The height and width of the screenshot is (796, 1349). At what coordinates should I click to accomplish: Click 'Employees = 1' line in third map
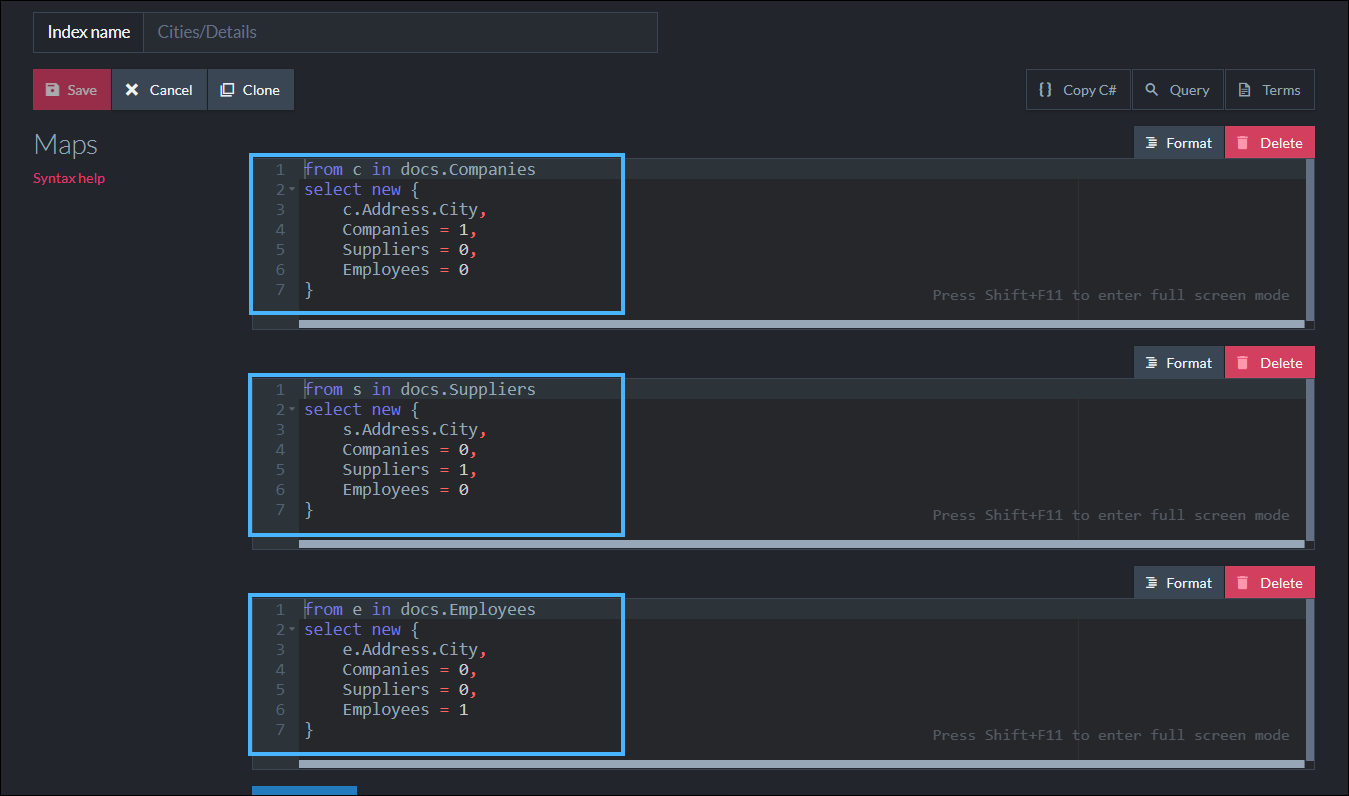pos(405,710)
